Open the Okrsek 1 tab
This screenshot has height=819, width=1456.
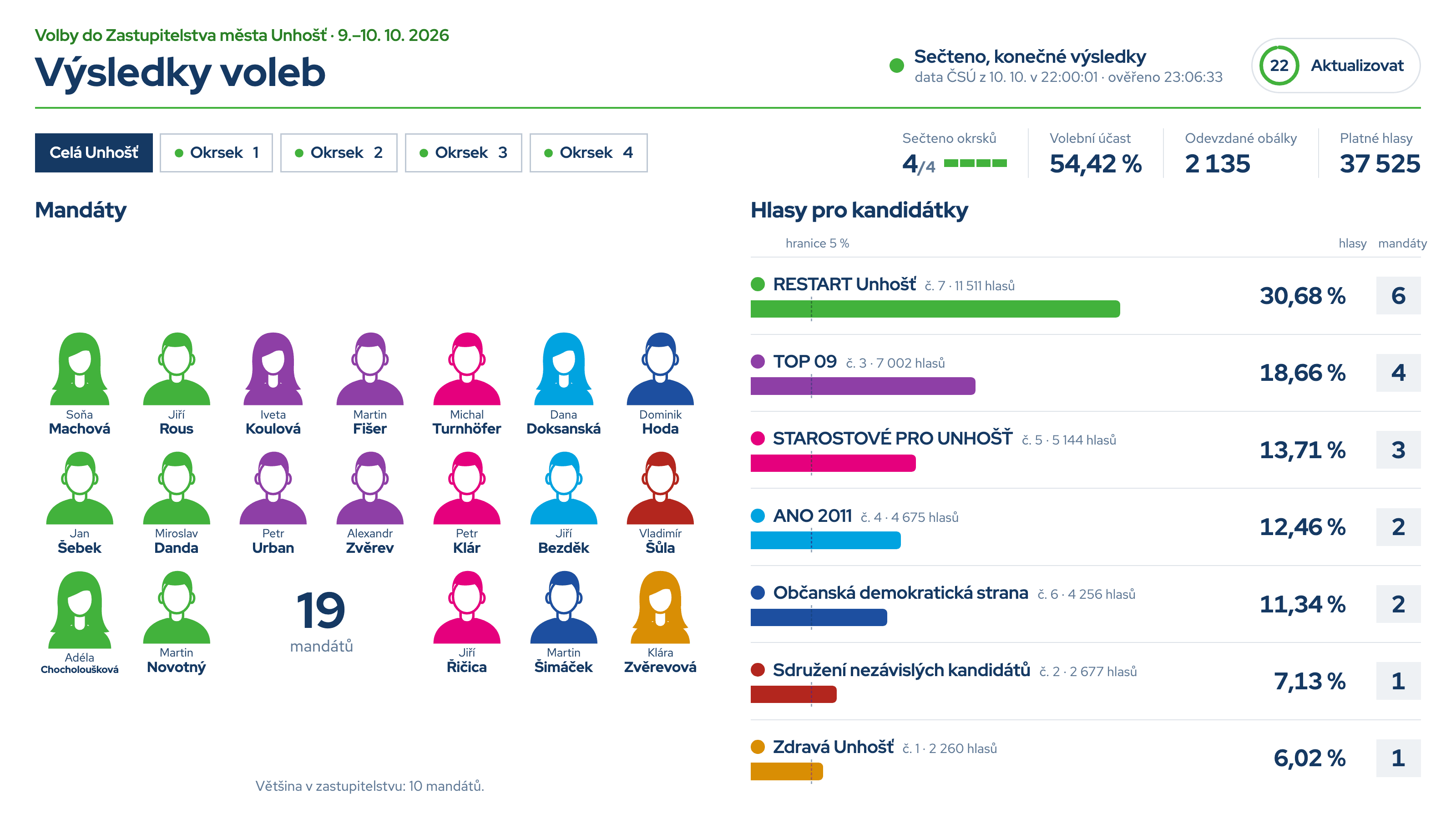(216, 152)
